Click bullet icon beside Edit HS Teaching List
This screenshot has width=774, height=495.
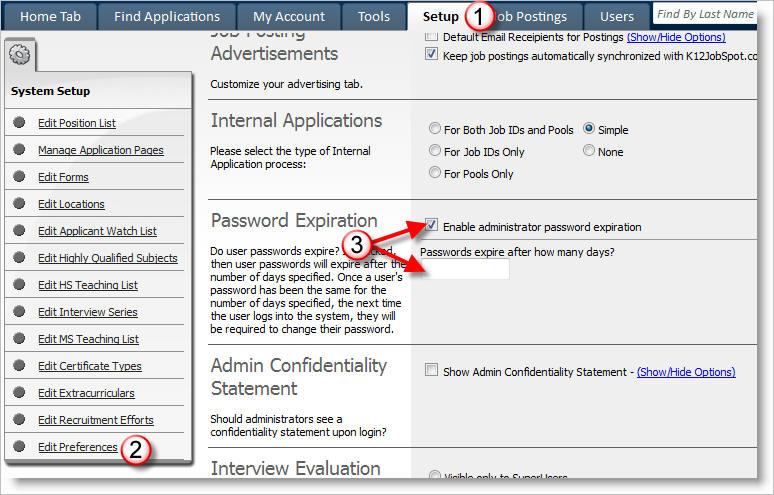[x=19, y=284]
